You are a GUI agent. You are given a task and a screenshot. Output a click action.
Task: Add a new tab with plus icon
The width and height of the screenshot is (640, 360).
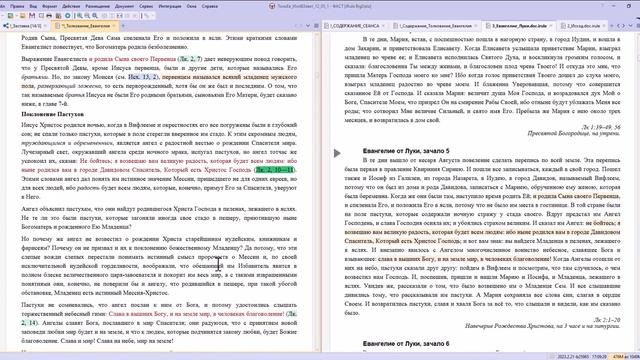(123, 26)
